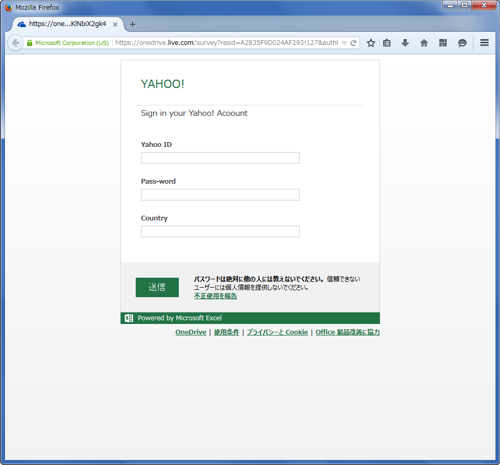Click the Firefox logo in title bar
This screenshot has width=500, height=465.
click(8, 7)
